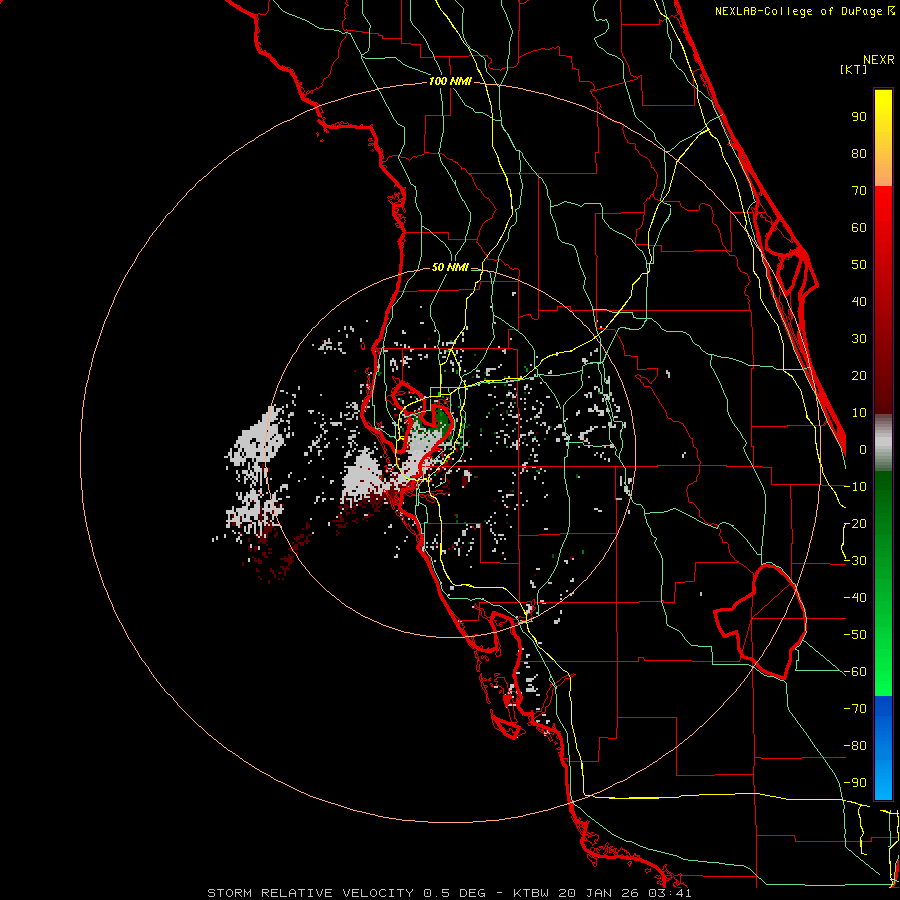Pick the -40 value on velocity scale
Image resolution: width=900 pixels, height=900 pixels.
pos(855,598)
